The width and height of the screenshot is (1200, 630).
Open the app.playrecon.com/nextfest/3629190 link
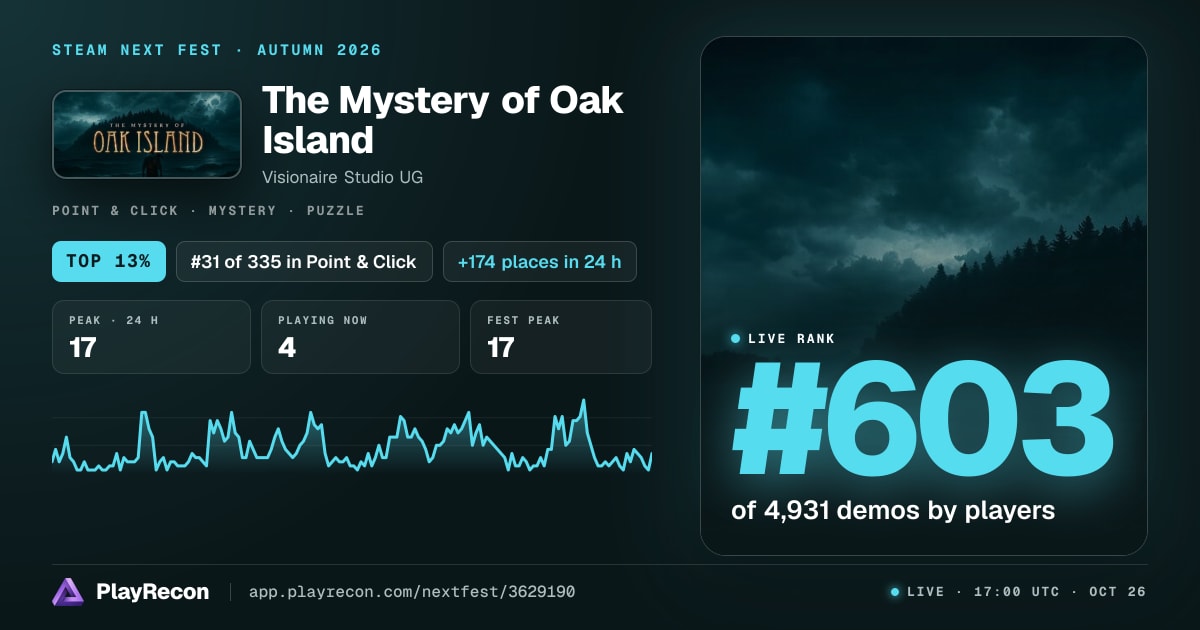(412, 592)
